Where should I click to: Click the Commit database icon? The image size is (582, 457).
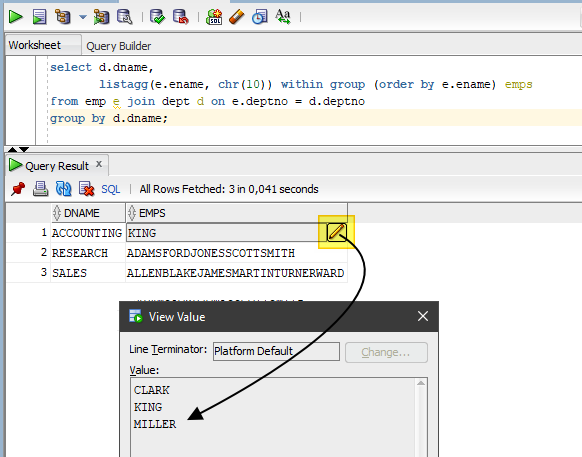point(157,17)
